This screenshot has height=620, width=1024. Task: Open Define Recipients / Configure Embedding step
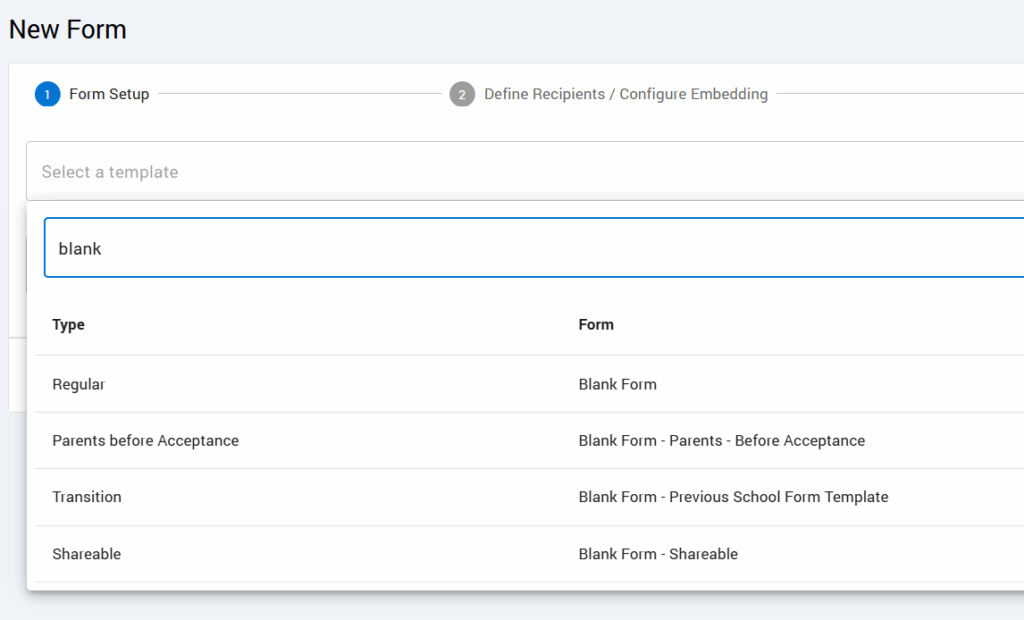[625, 94]
